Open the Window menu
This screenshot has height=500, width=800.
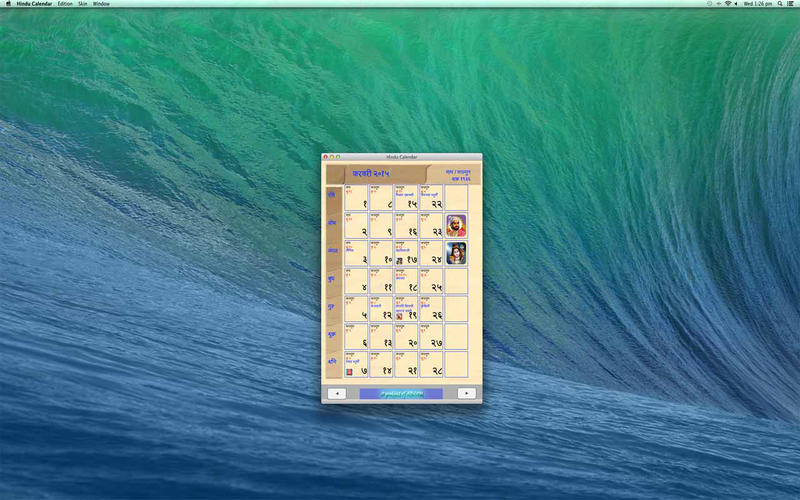(x=101, y=4)
